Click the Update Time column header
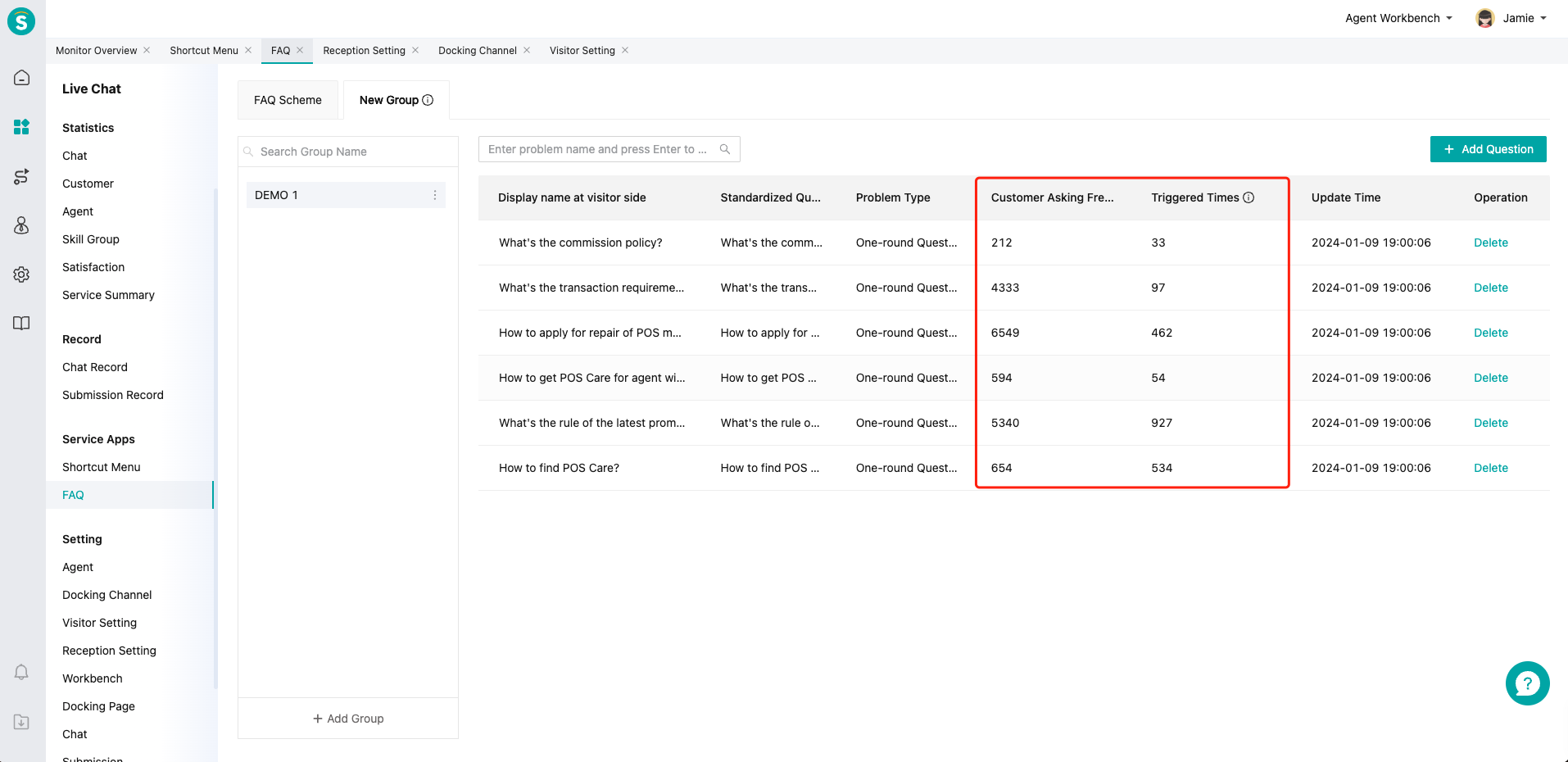This screenshot has height=762, width=1568. coord(1346,197)
